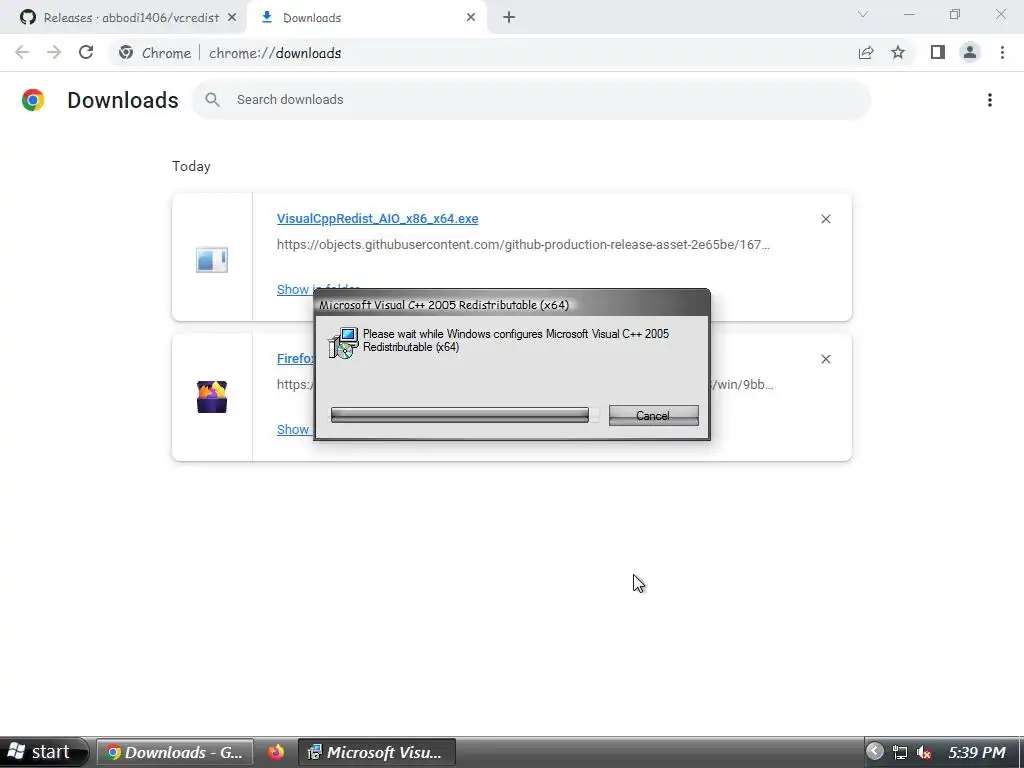The image size is (1024, 768).
Task: Open the Chrome profile menu
Action: click(x=970, y=53)
